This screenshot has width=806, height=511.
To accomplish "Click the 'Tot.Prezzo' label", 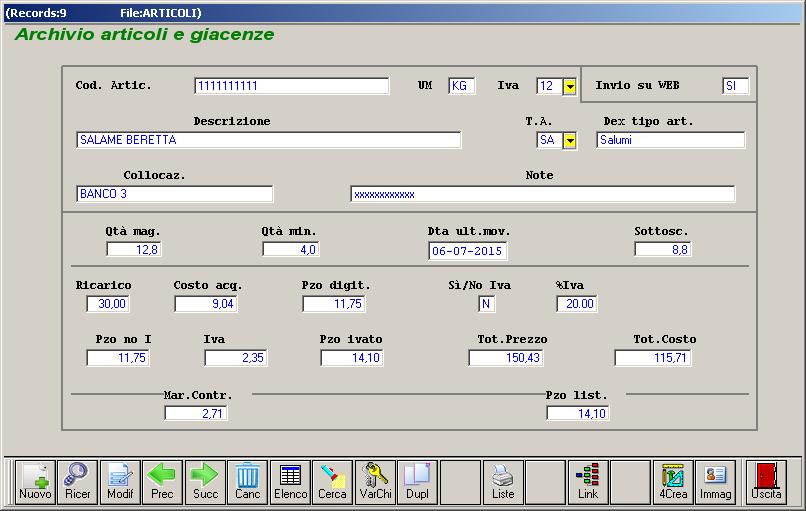I will (x=512, y=339).
